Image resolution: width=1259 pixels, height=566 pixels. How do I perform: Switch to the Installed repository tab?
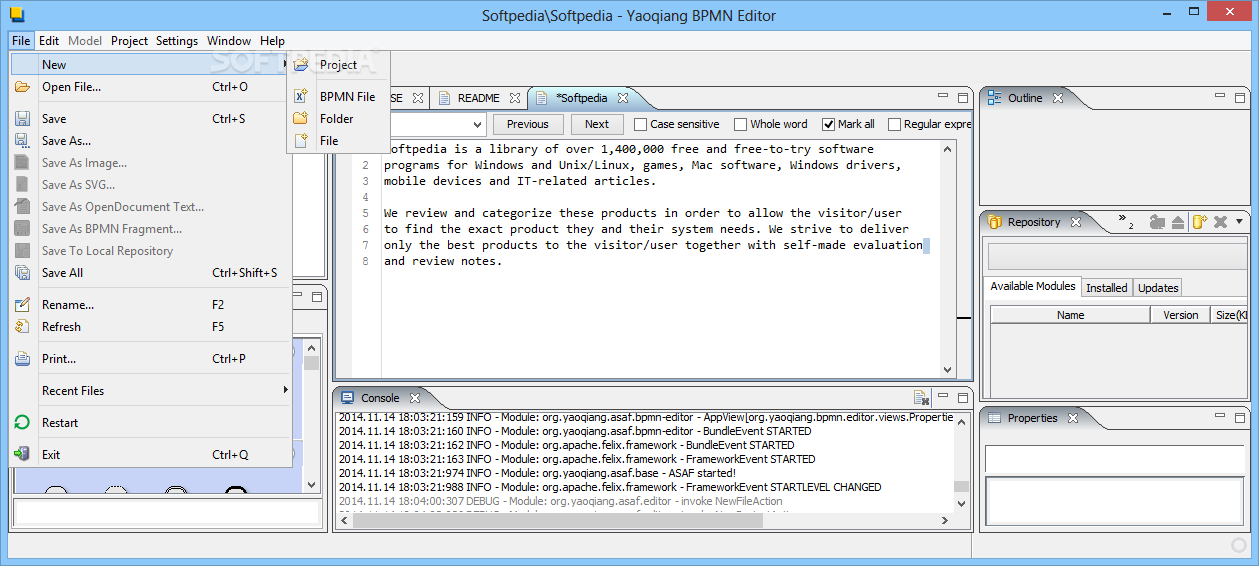click(1107, 288)
